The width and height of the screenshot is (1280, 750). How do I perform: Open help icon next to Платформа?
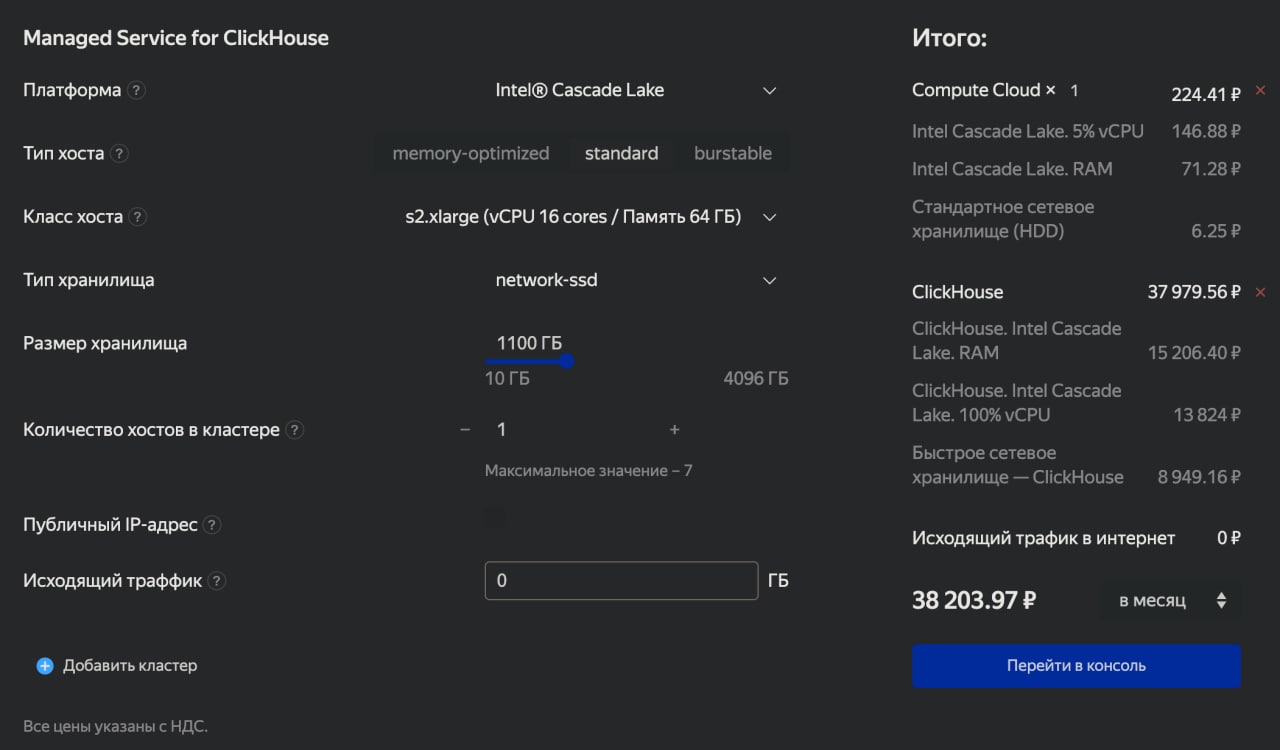click(x=137, y=90)
